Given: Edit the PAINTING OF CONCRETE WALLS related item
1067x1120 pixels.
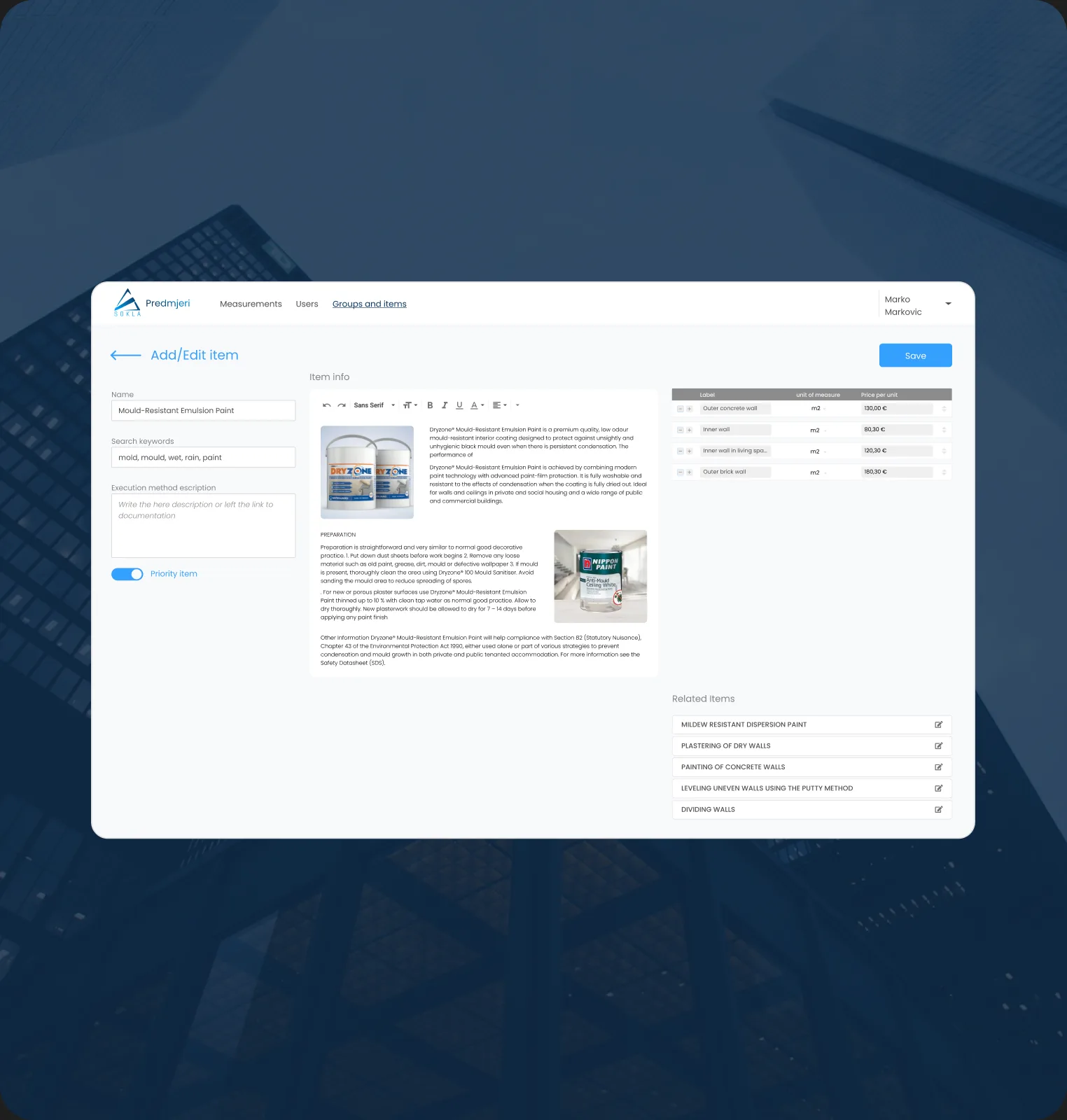Looking at the screenshot, I should (x=939, y=767).
